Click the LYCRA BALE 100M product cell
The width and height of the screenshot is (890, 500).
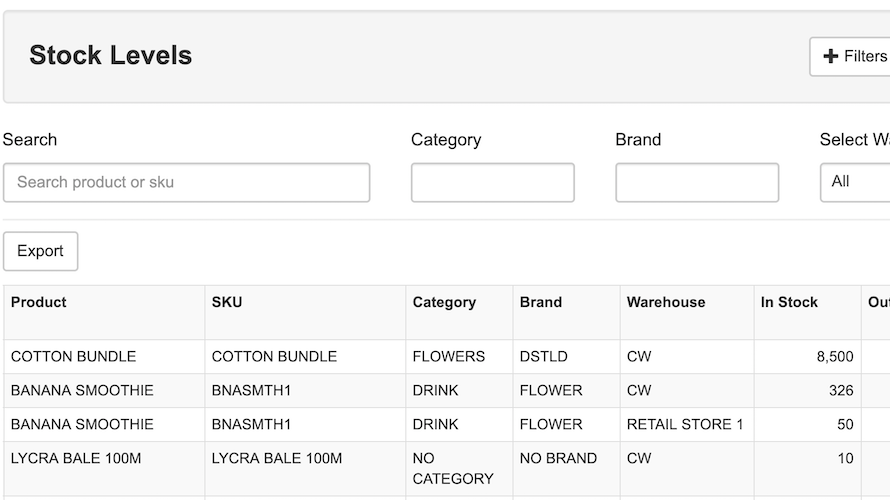(76, 459)
